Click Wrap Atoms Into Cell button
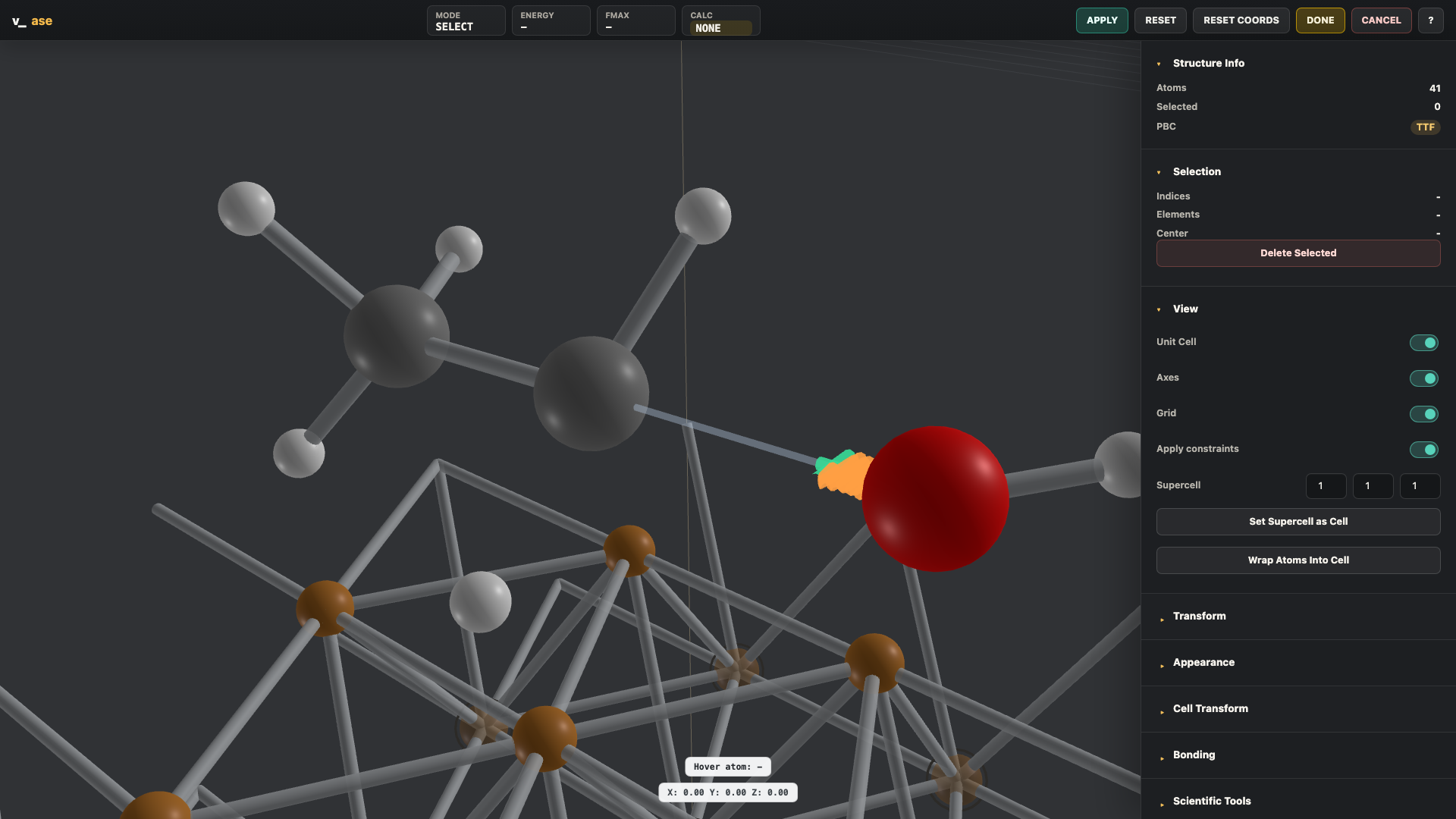 pos(1298,560)
